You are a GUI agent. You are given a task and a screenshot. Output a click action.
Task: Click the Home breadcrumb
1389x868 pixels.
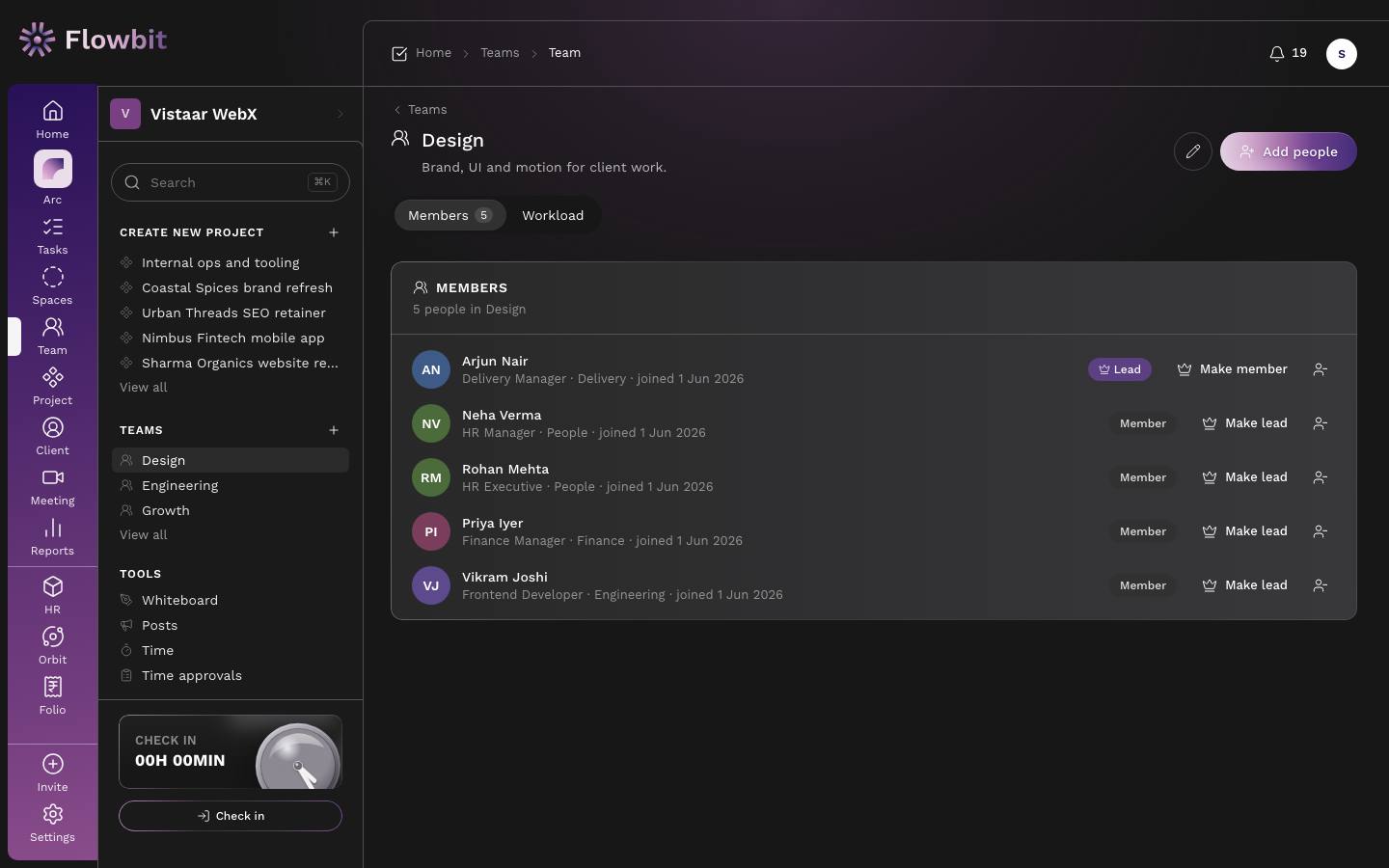click(434, 53)
